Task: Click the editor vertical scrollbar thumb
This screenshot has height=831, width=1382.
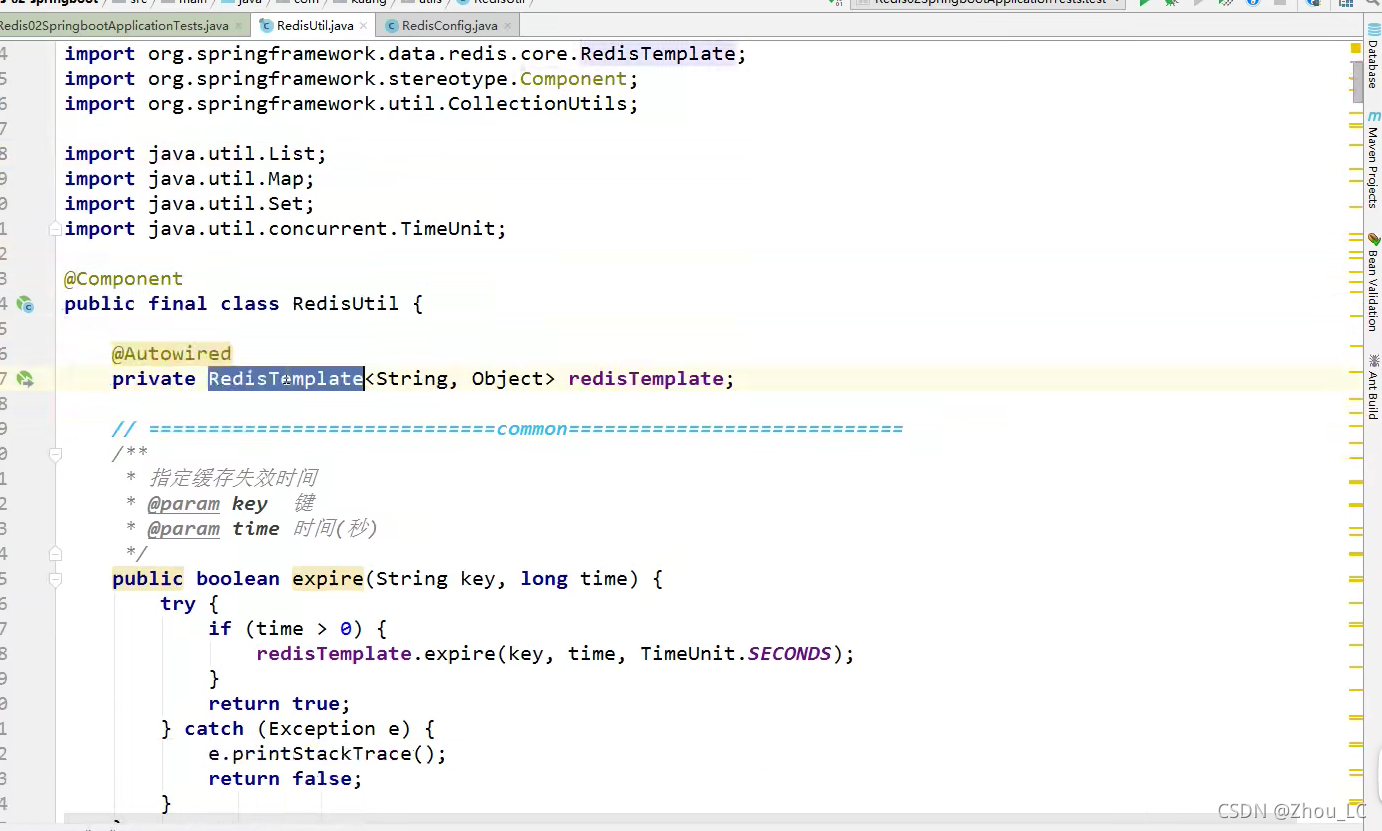Action: coord(1358,82)
